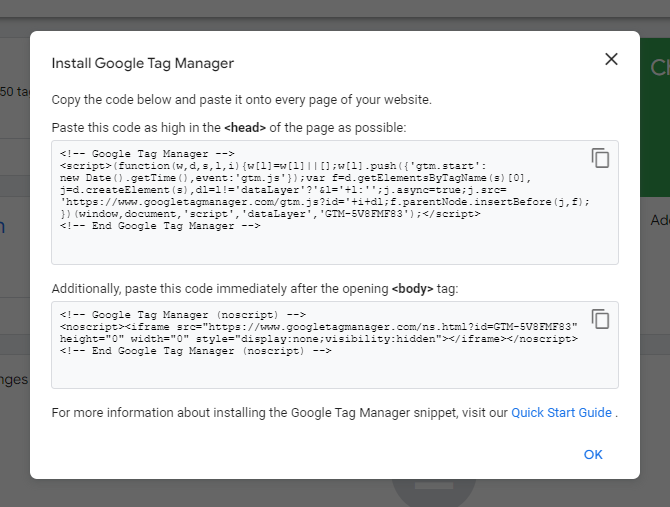Close the Install Google Tag Manager dialog

coord(611,60)
